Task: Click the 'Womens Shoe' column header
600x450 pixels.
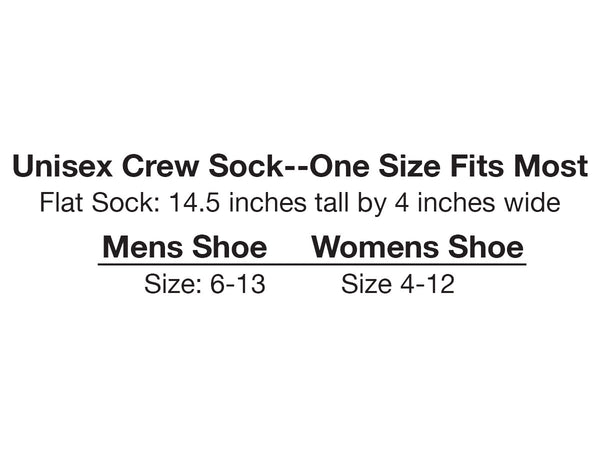Action: (418, 246)
